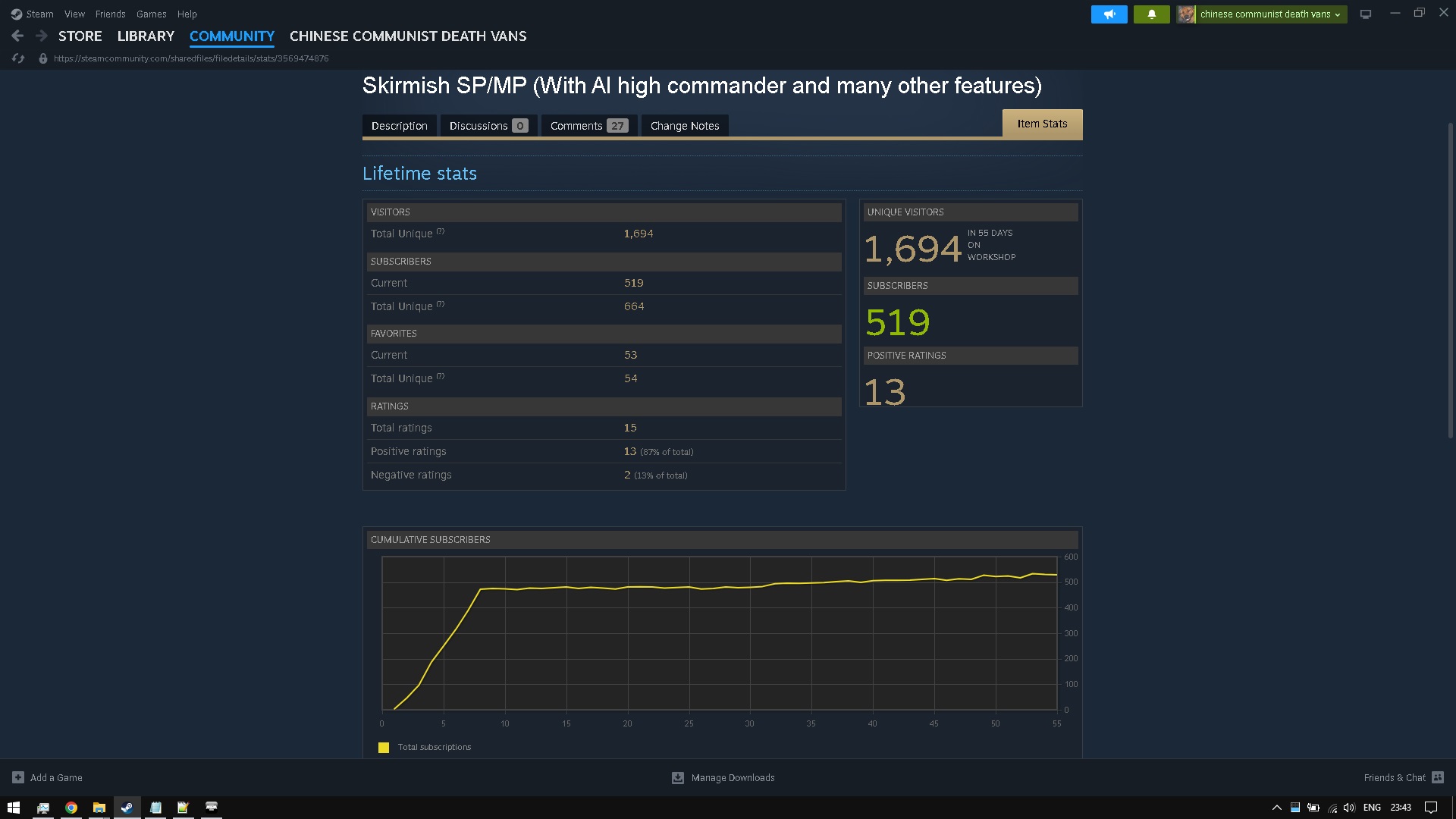Open Manage Downloads icon
This screenshot has height=819, width=1456.
[x=678, y=778]
